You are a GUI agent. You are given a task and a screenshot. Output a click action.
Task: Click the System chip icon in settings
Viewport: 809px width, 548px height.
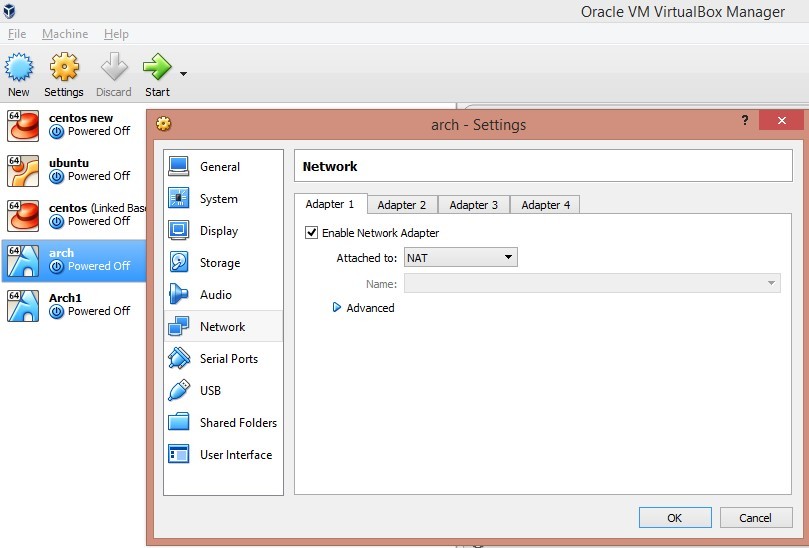click(x=179, y=198)
